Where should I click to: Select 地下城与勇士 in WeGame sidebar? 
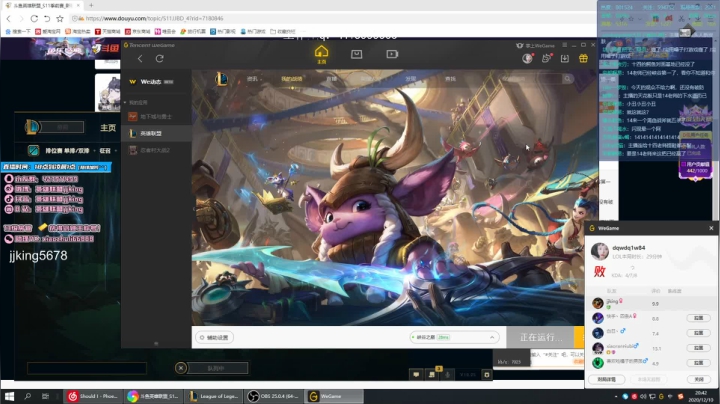156,117
